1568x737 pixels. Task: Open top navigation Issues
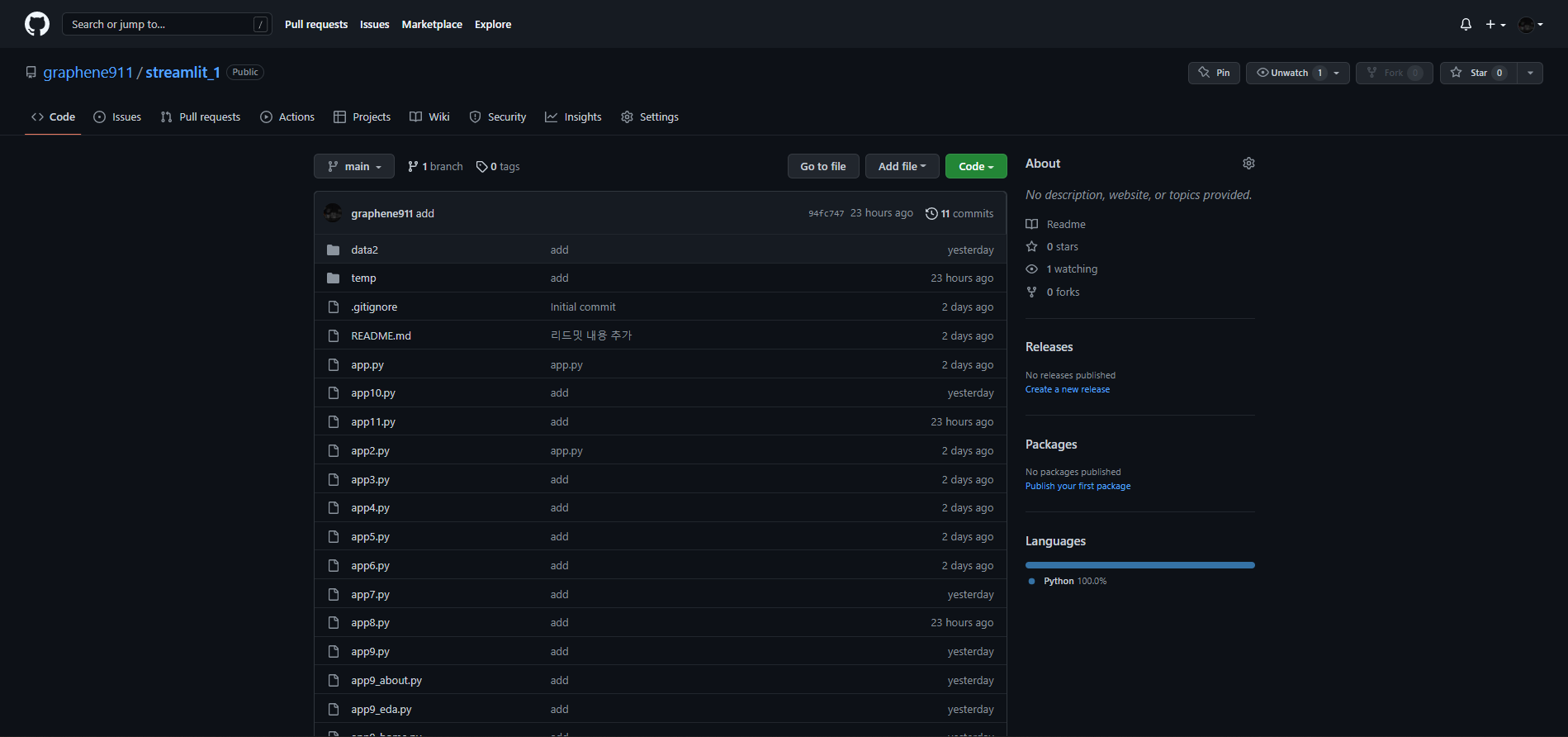tap(375, 25)
